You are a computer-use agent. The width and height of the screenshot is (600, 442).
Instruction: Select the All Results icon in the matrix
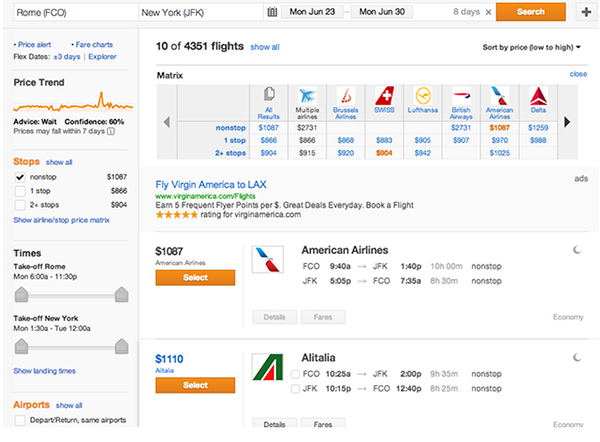point(269,94)
